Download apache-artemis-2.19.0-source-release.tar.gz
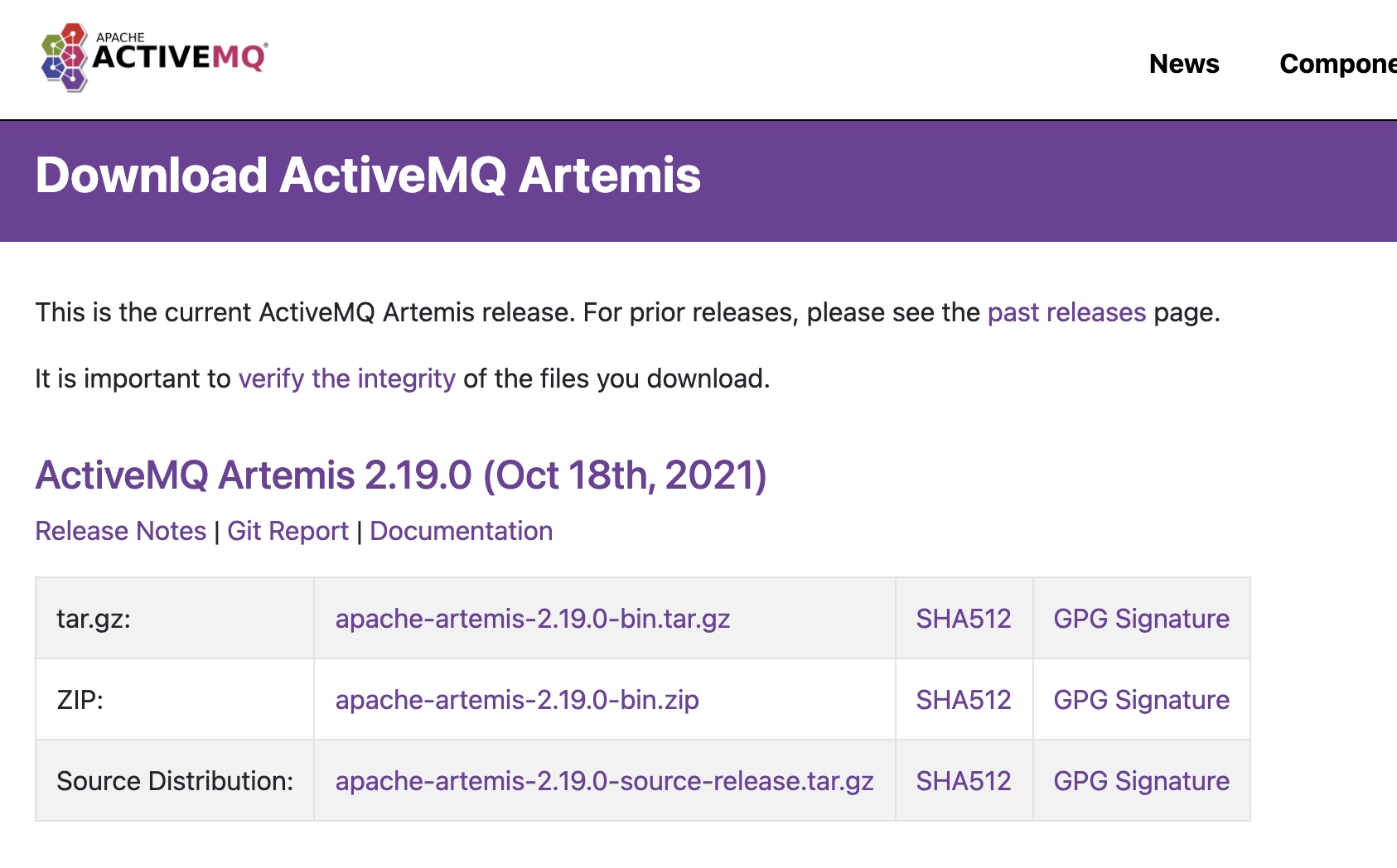This screenshot has width=1397, height=868. coord(605,781)
